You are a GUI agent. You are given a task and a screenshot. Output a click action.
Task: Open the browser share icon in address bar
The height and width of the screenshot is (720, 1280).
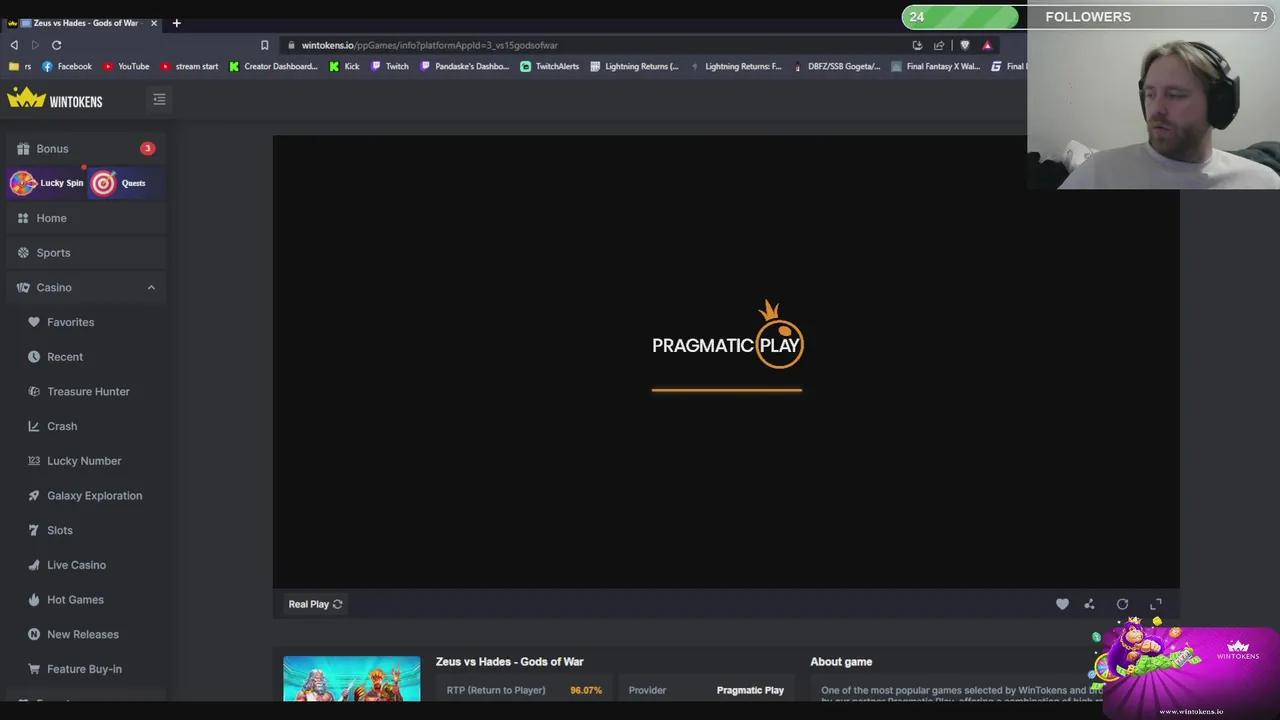click(x=939, y=45)
